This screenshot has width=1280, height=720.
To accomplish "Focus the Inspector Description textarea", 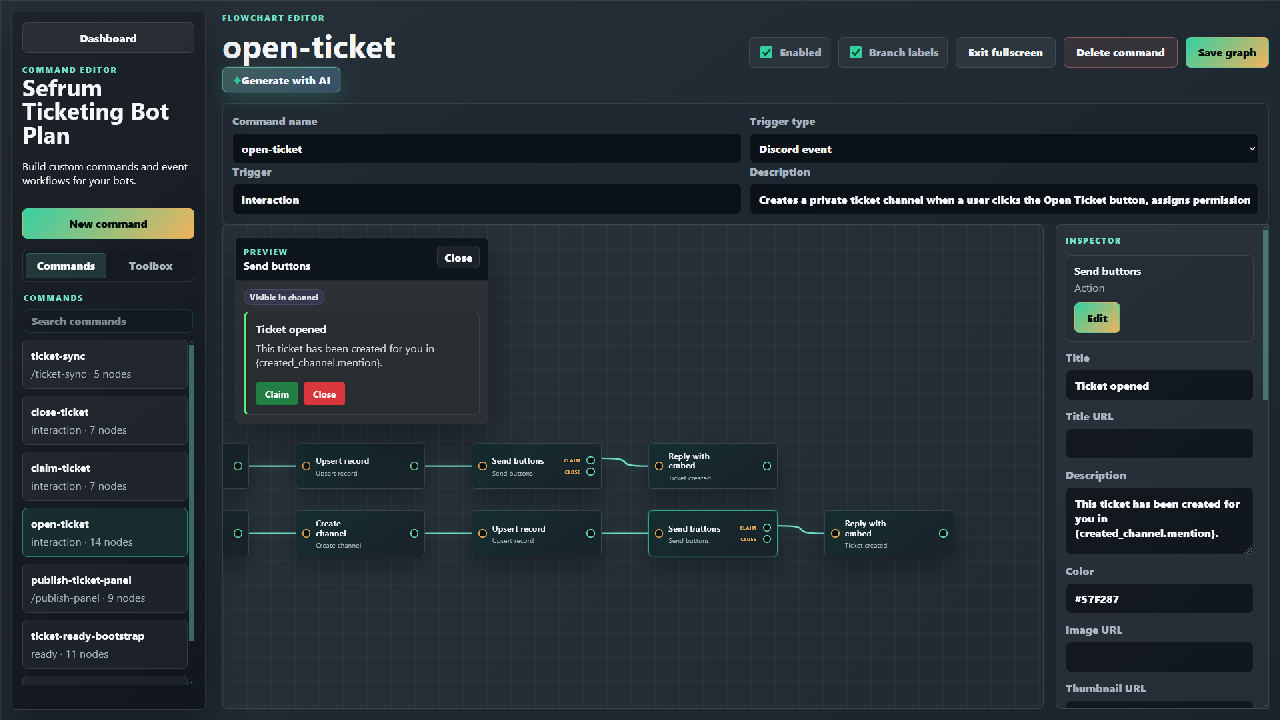I will pos(1159,521).
